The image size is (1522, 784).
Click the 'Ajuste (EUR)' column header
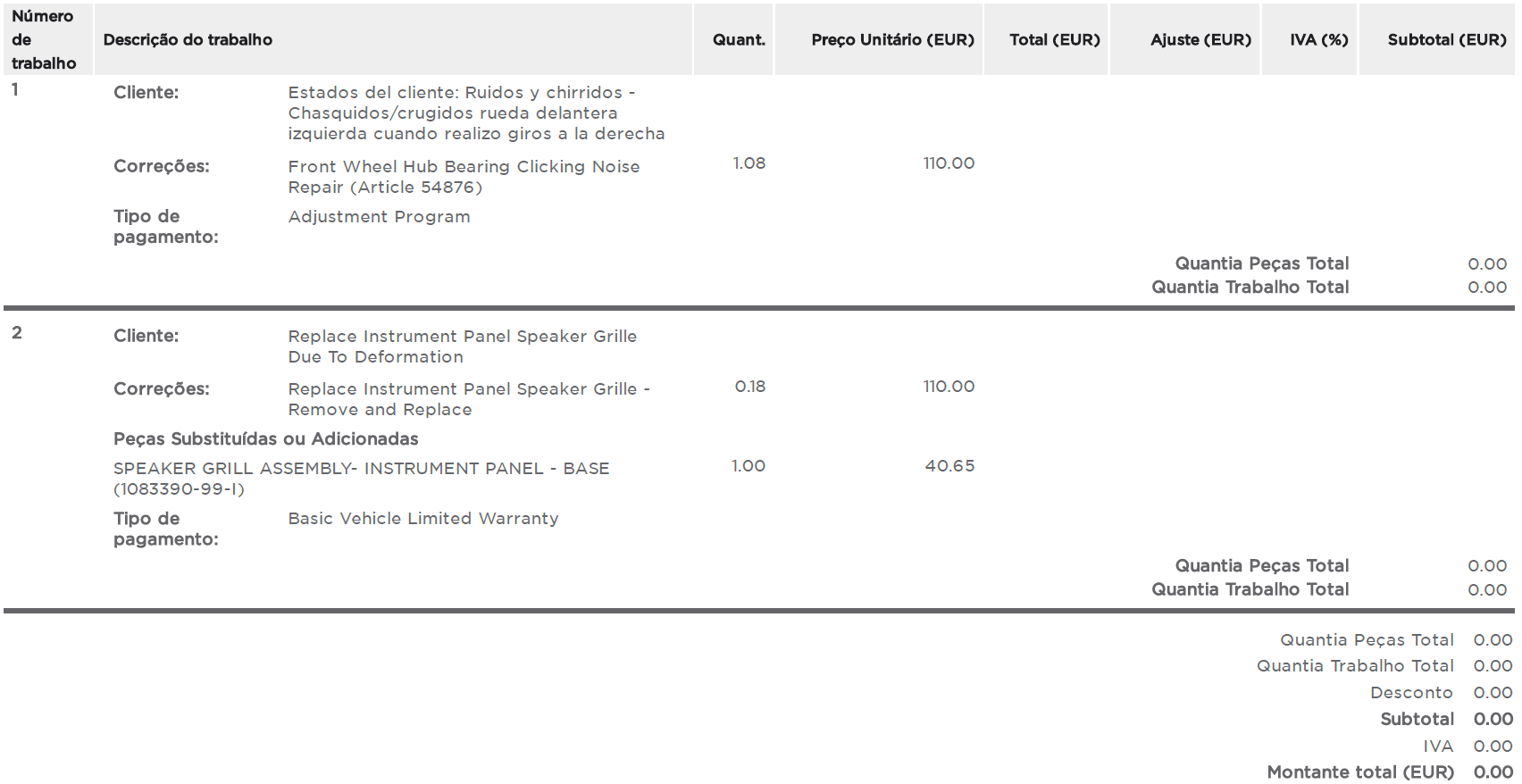1200,40
